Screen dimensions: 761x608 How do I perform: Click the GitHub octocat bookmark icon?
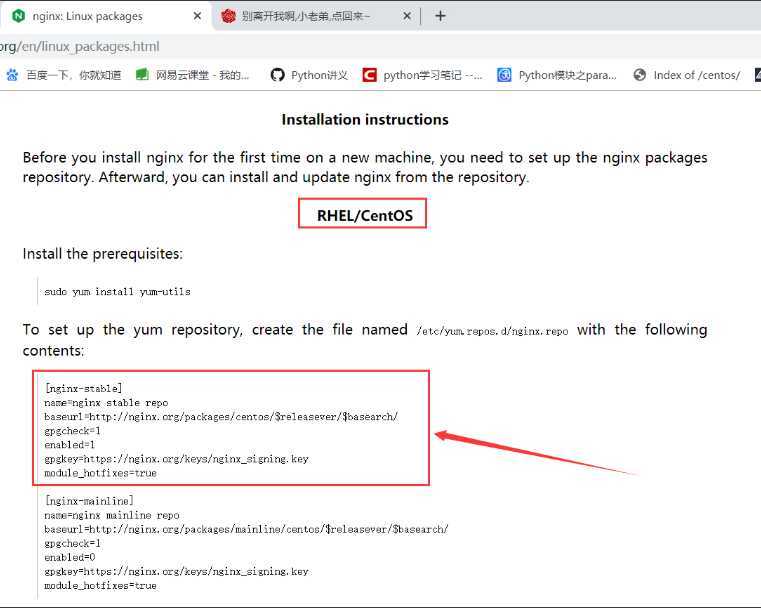[277, 75]
